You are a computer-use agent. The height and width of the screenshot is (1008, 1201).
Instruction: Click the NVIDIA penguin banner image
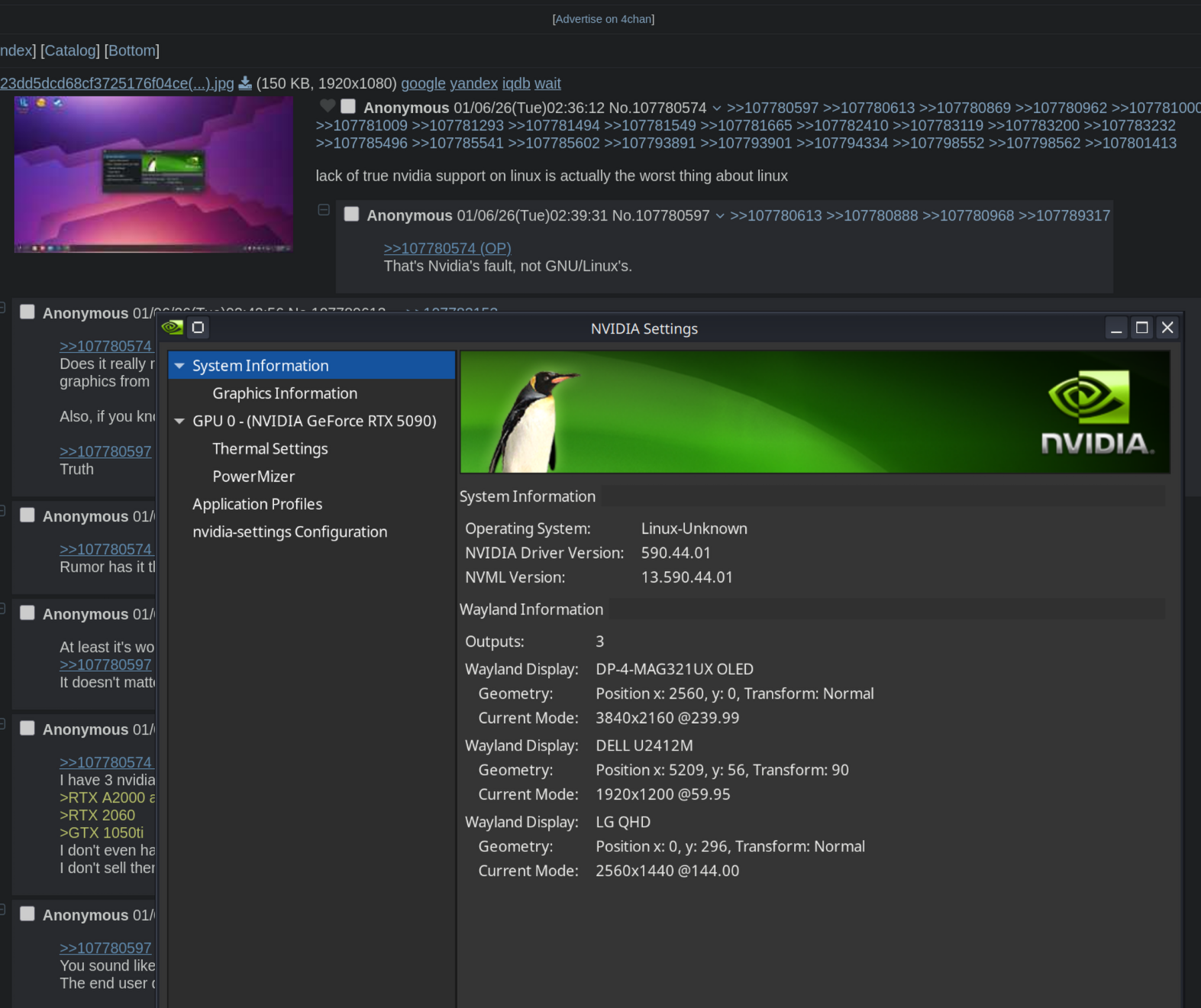coord(815,412)
